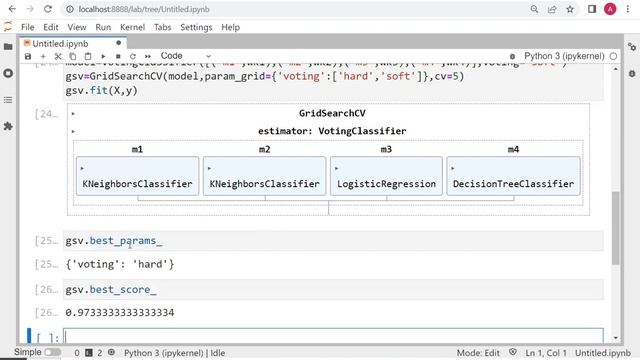Image resolution: width=640 pixels, height=360 pixels.
Task: Click output value 0.9733333333333334
Action: point(120,313)
